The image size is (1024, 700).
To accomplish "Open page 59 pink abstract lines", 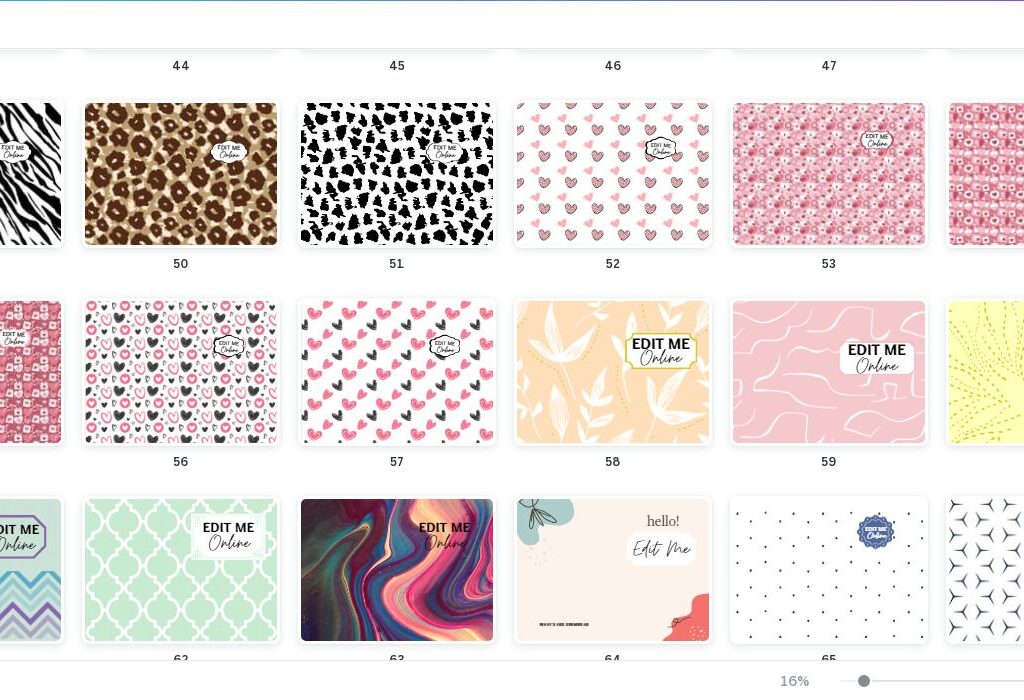I will [829, 372].
